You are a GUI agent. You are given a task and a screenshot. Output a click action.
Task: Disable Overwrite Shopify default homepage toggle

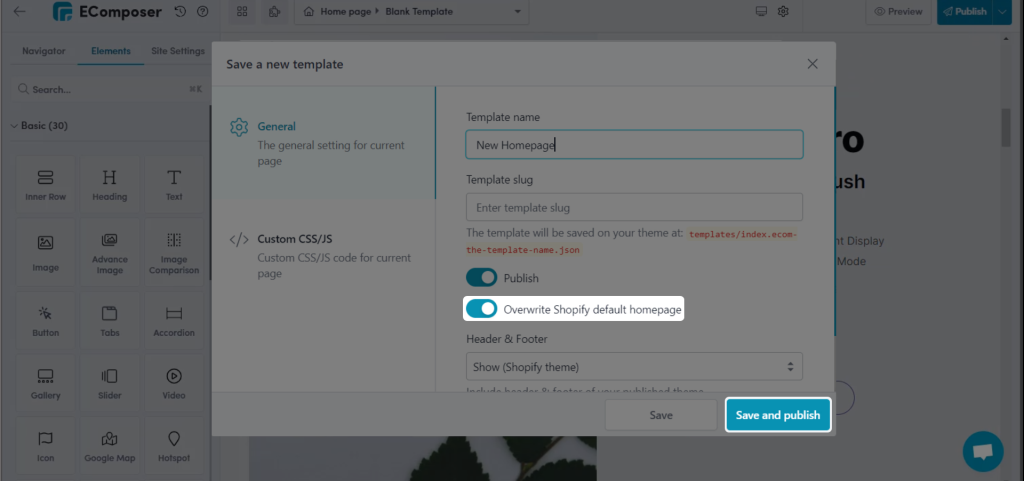(481, 309)
